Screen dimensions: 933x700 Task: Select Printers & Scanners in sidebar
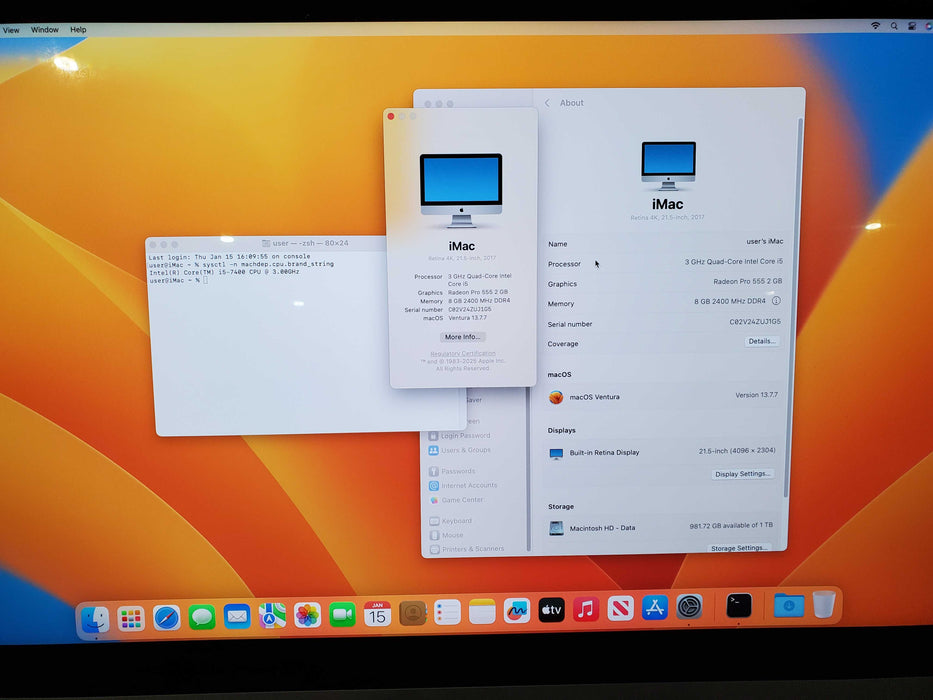(466, 549)
